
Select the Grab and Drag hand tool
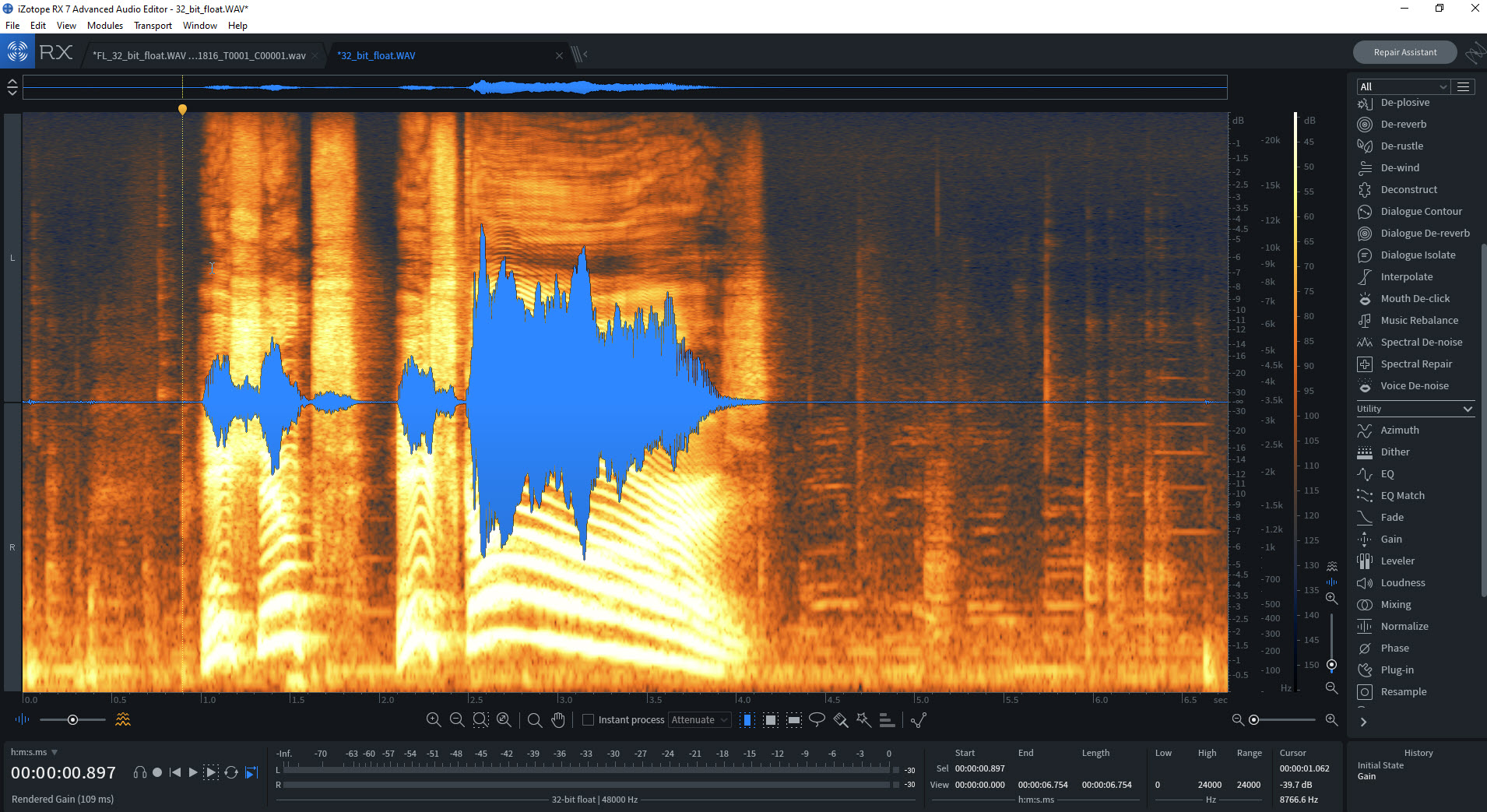point(558,719)
